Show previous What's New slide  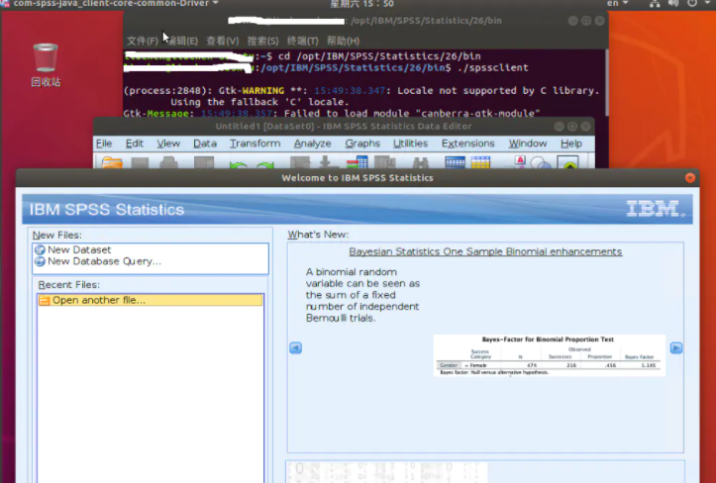[295, 348]
